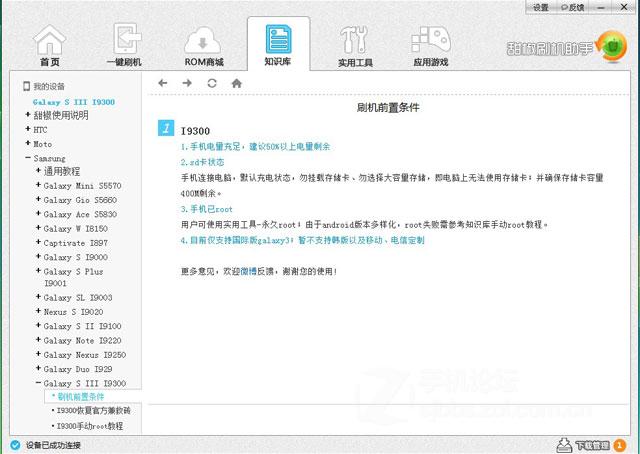Click the 2.sd卡状态 heading text
This screenshot has width=640, height=454.
tap(202, 162)
